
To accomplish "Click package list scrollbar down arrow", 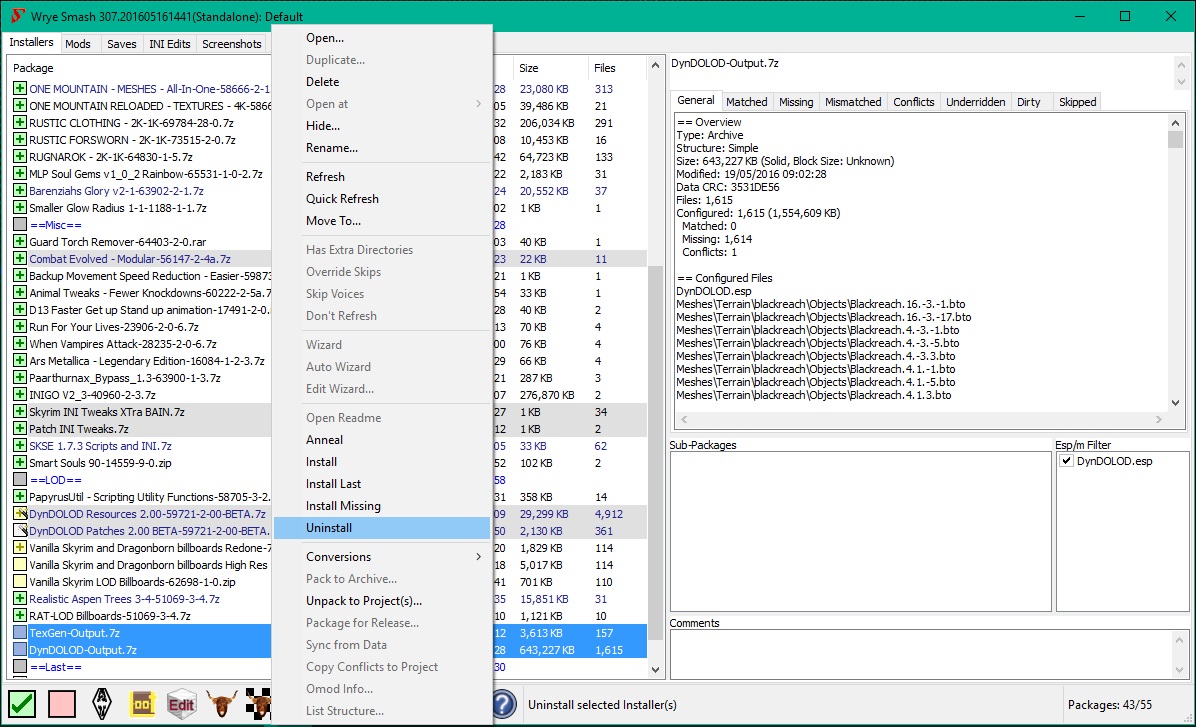I will coord(655,670).
